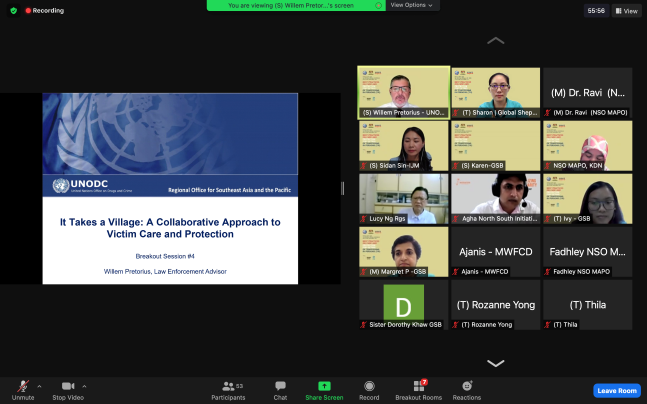Click the red Recording indicator

tap(42, 10)
